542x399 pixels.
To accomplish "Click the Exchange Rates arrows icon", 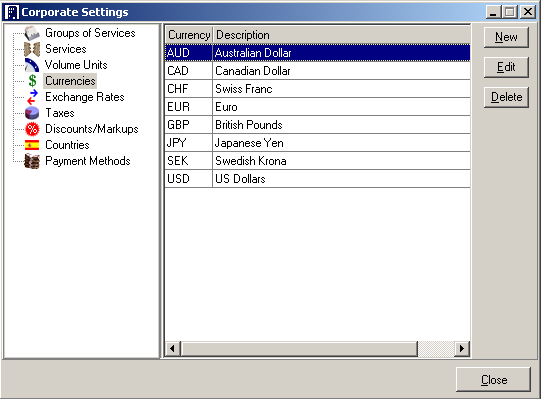I will pos(32,97).
